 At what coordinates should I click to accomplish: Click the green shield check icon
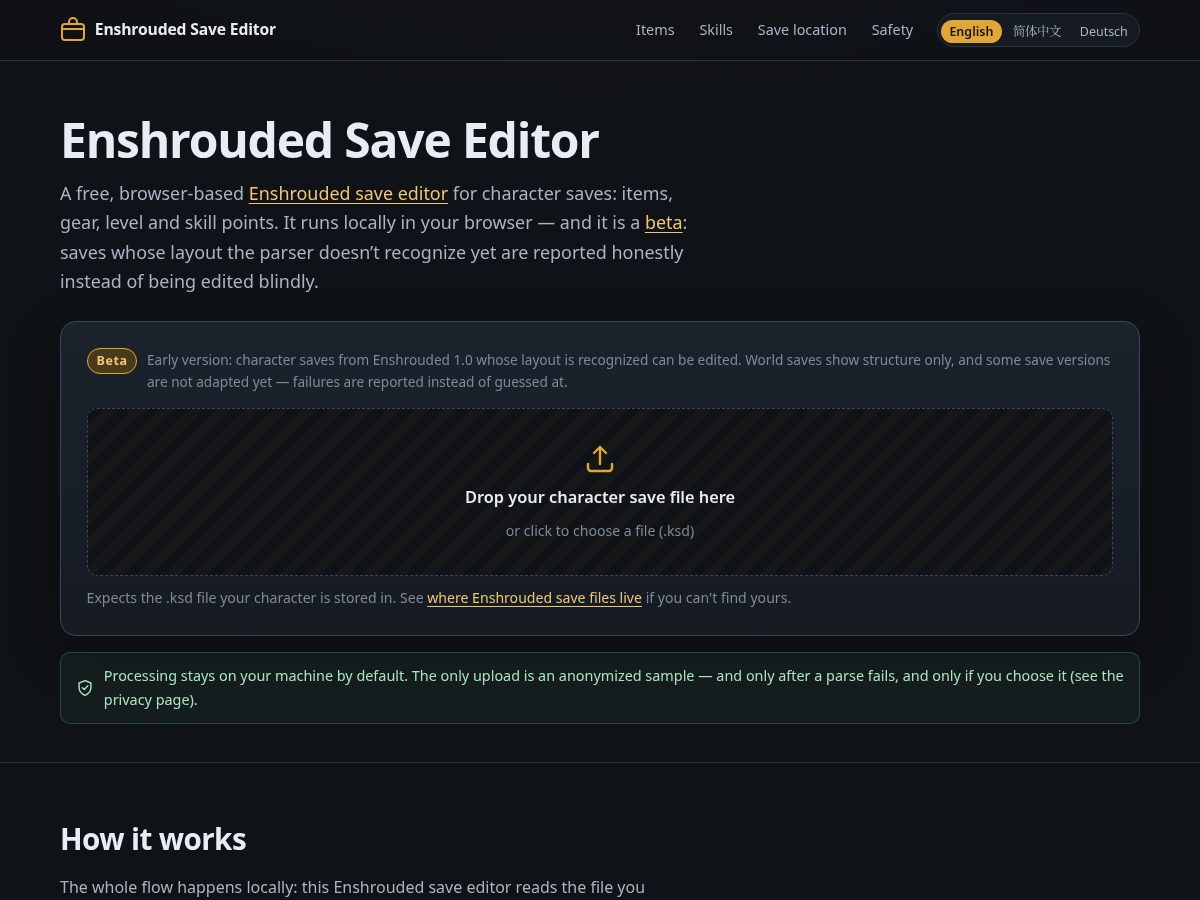coord(85,688)
